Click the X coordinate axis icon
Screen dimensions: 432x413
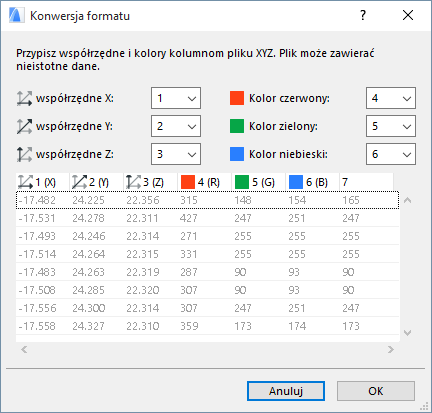coord(24,98)
